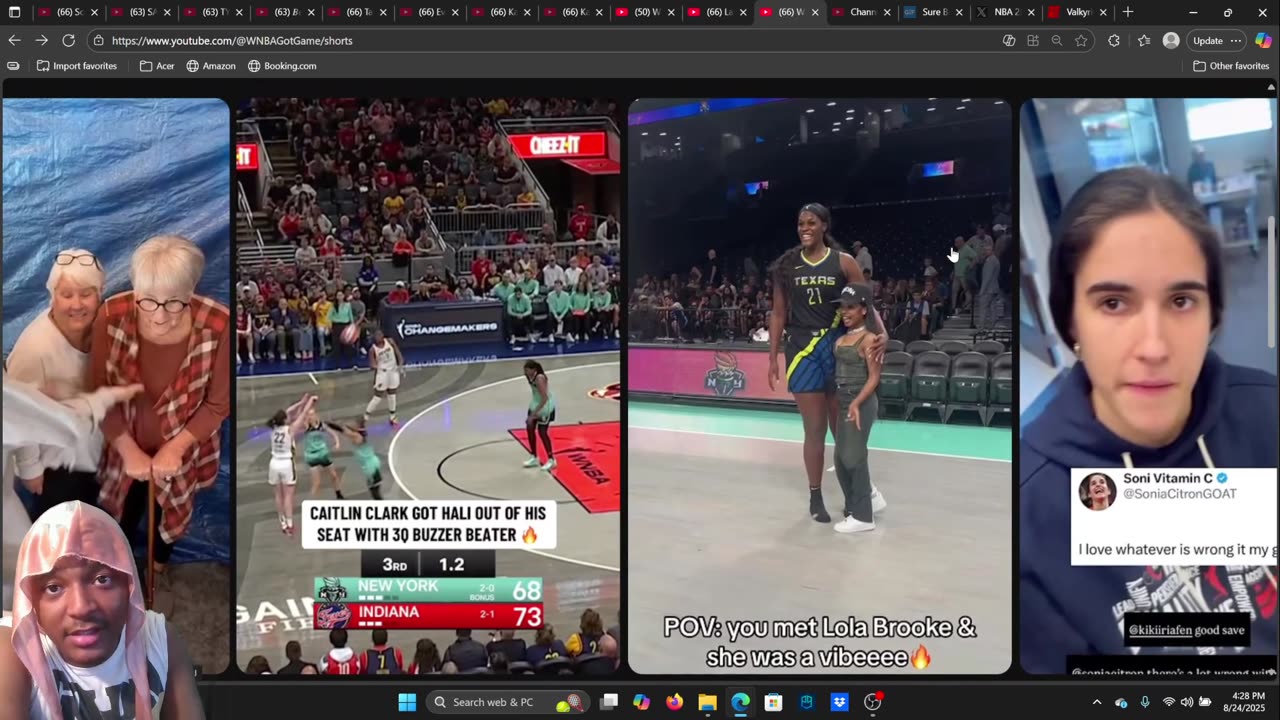
Task: Open Copilot sidebar icon
Action: pyautogui.click(x=1263, y=41)
